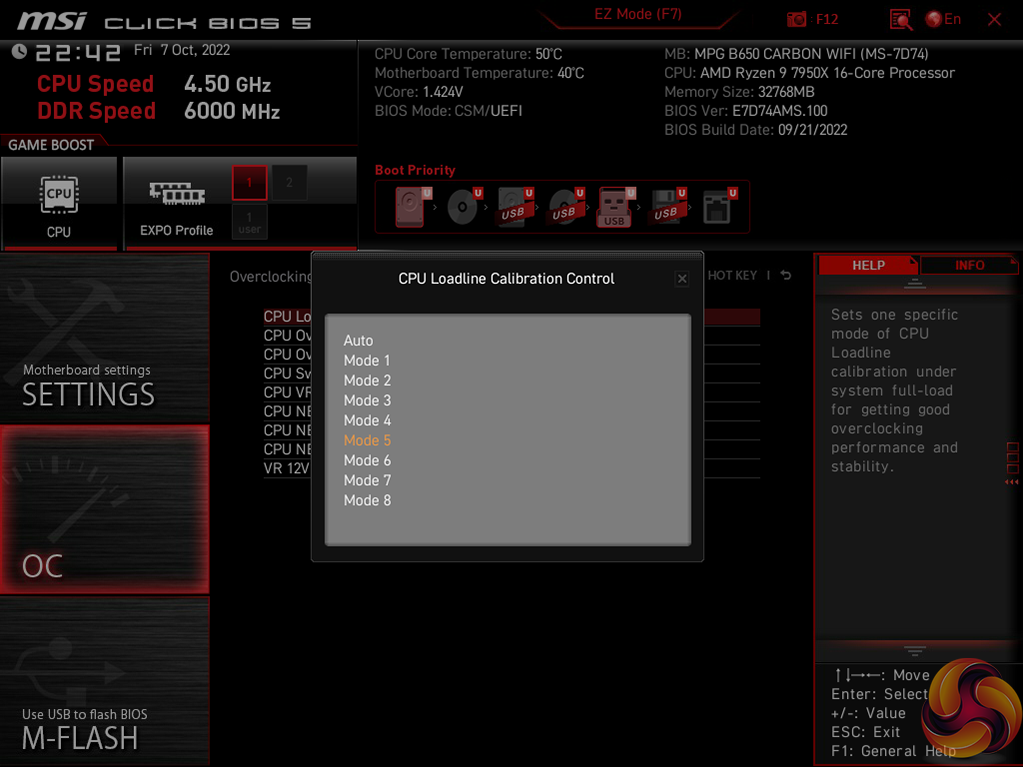Toggle CPU Game Boost button
The width and height of the screenshot is (1023, 767).
tap(59, 204)
